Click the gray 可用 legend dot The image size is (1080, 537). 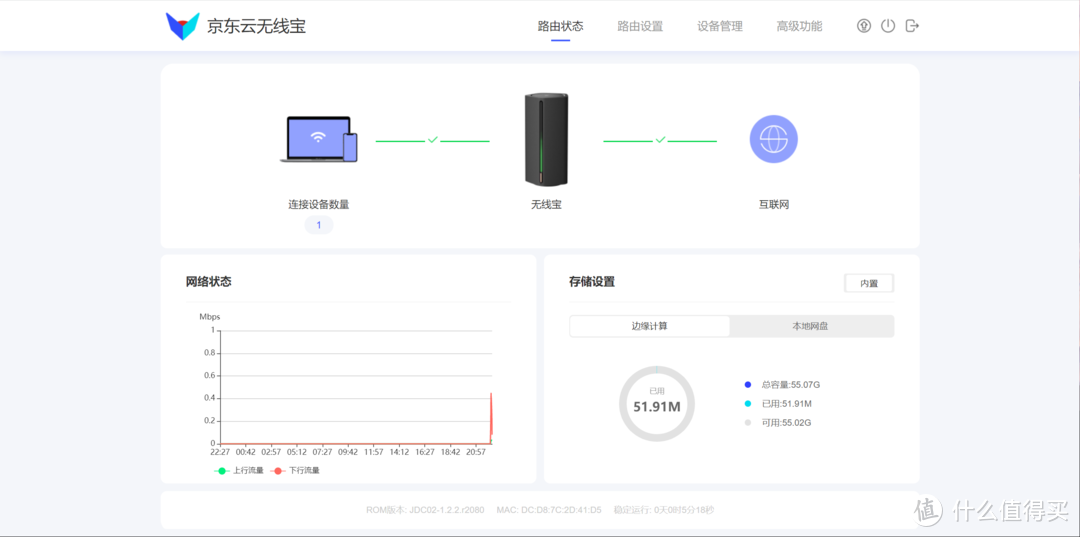point(748,423)
